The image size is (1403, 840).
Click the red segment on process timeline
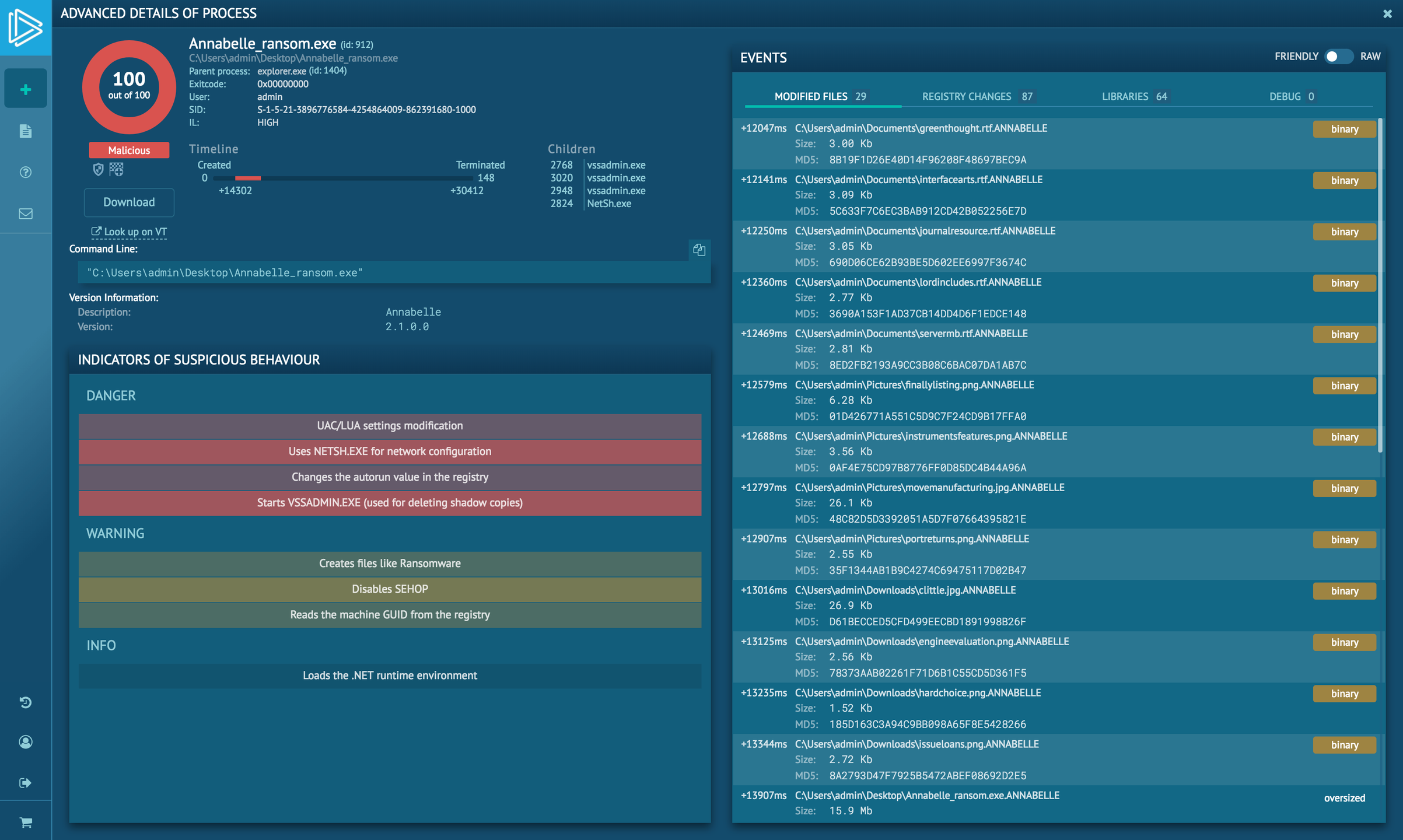tap(247, 178)
